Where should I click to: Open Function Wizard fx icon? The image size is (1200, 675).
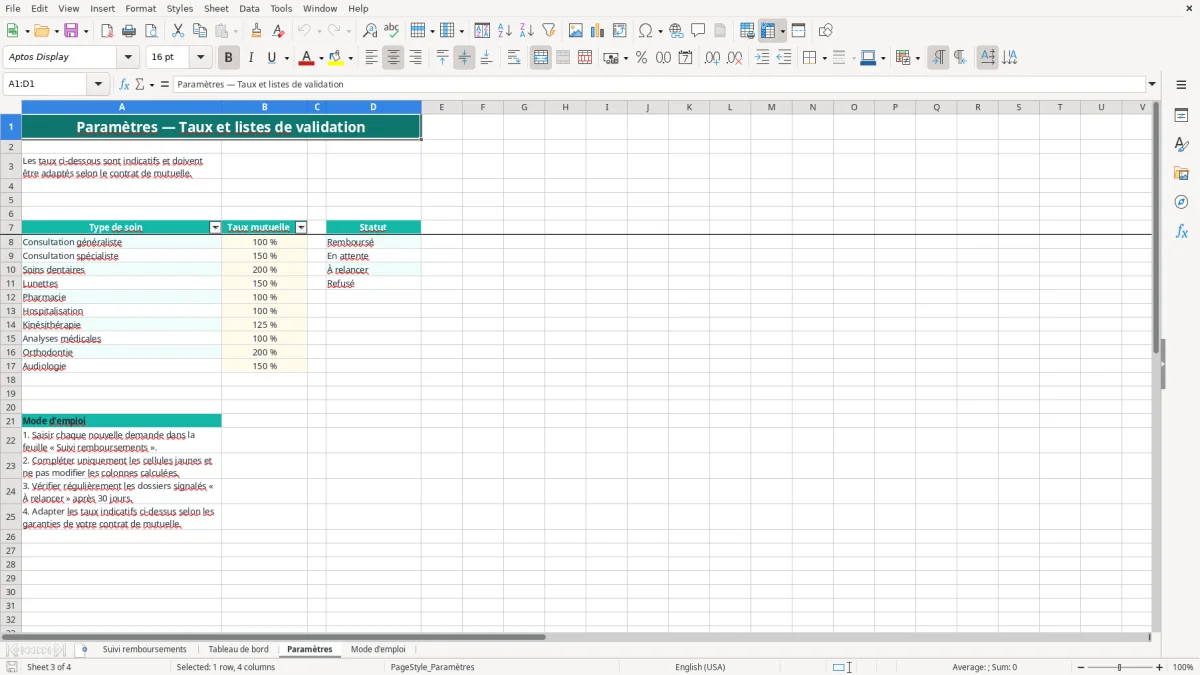pos(125,84)
